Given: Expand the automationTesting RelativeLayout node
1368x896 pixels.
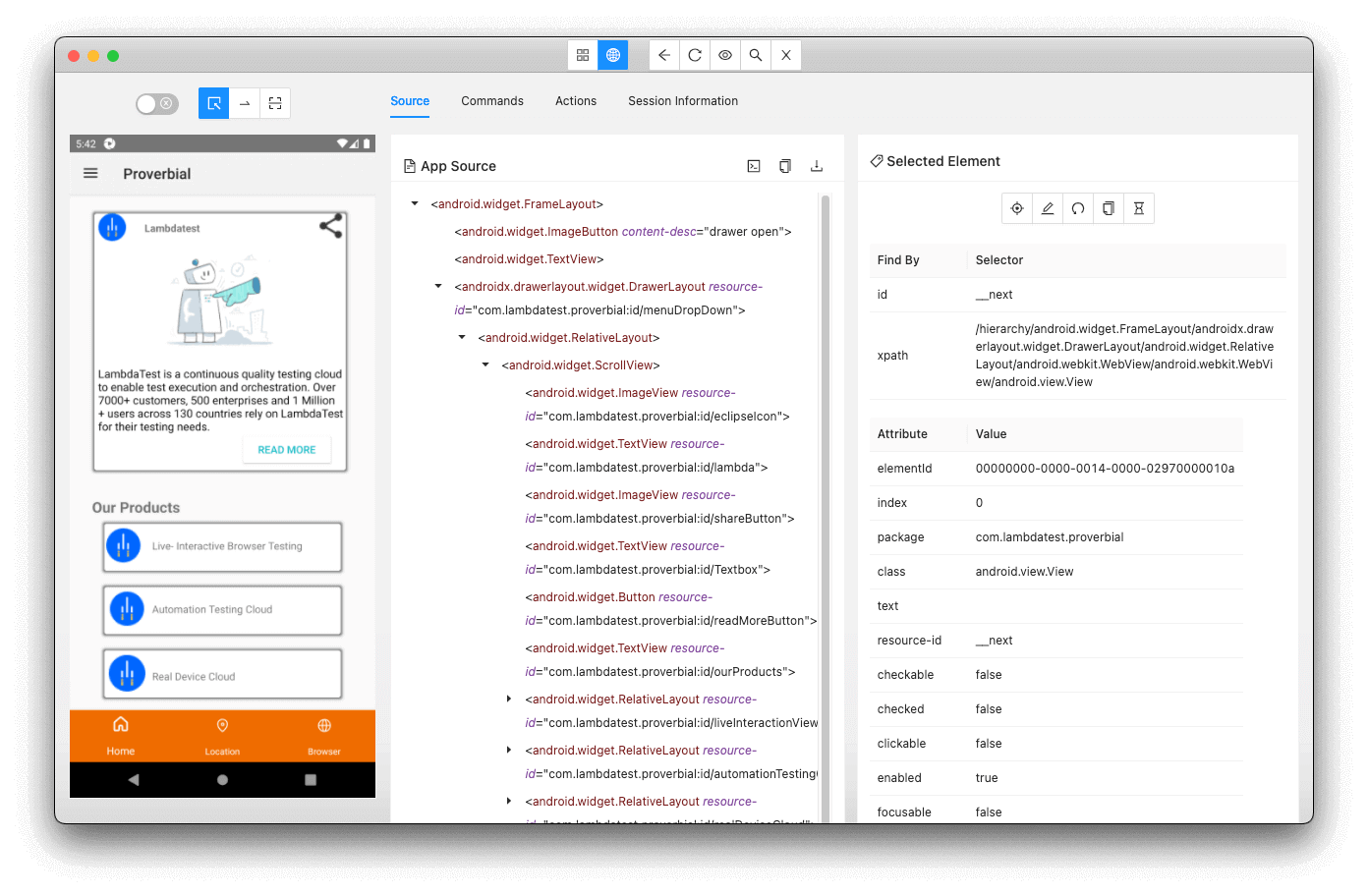Looking at the screenshot, I should click(x=509, y=750).
